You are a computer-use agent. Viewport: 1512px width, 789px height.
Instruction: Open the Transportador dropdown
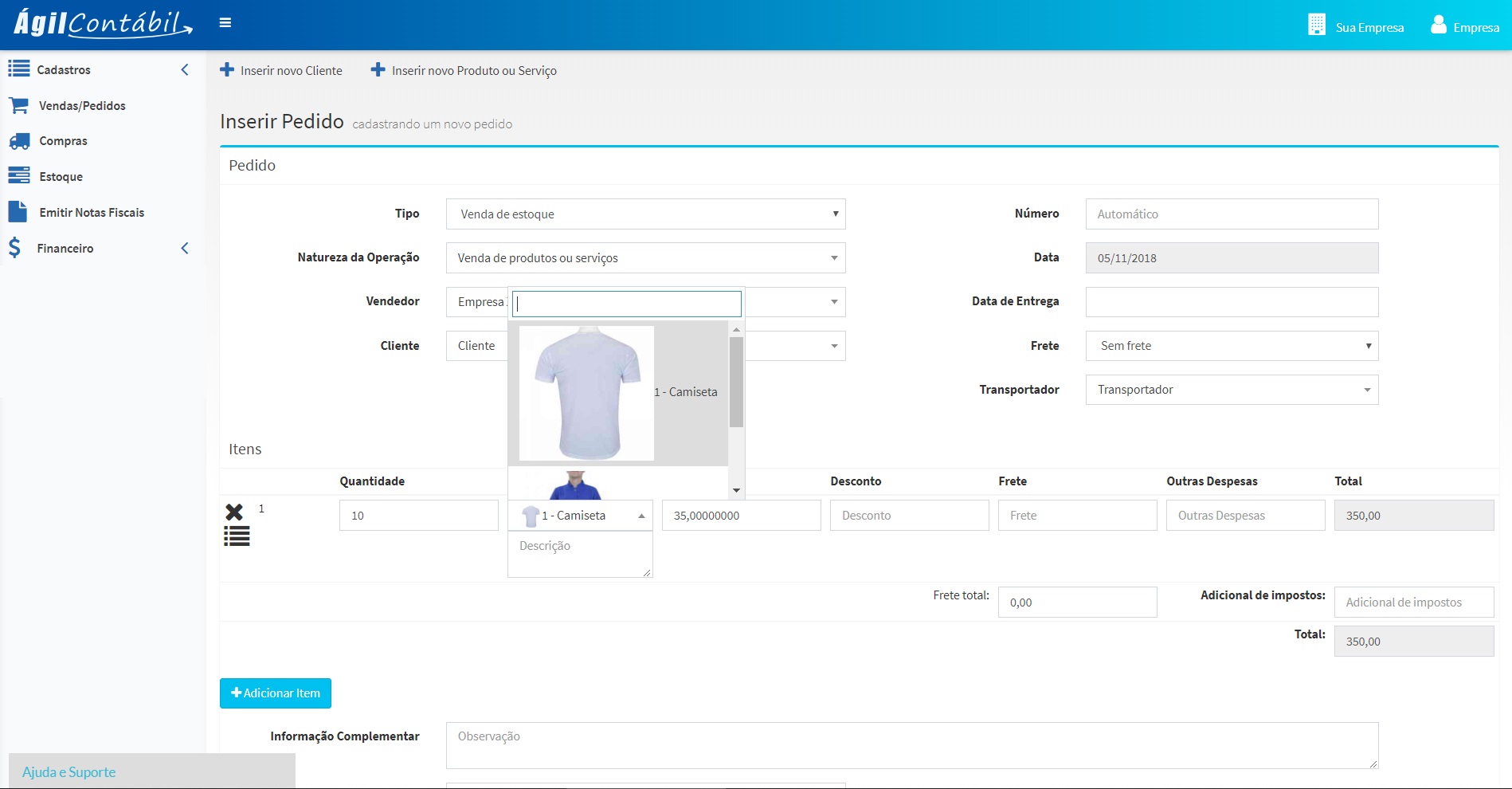[1232, 390]
